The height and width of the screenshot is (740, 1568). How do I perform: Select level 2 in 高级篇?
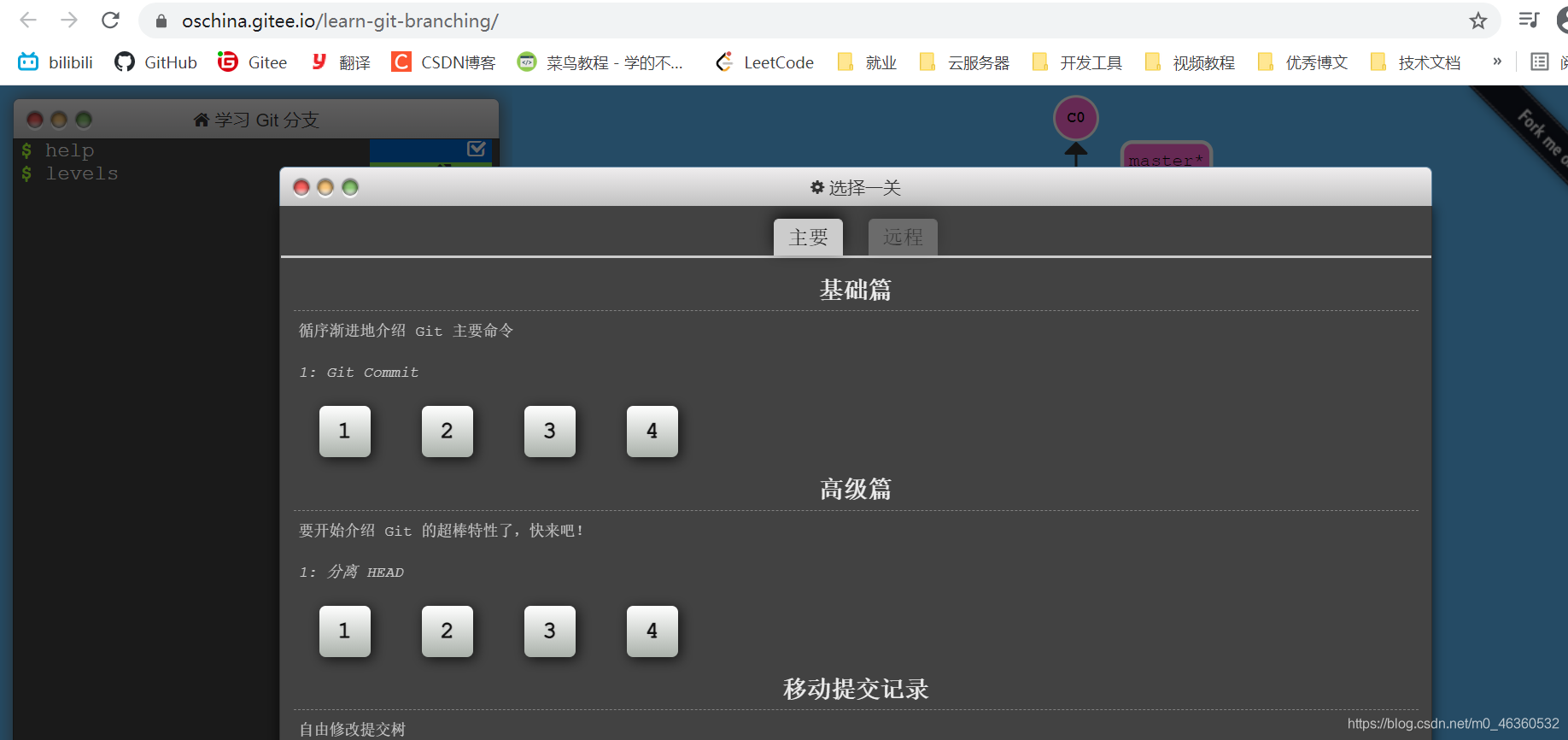point(448,631)
